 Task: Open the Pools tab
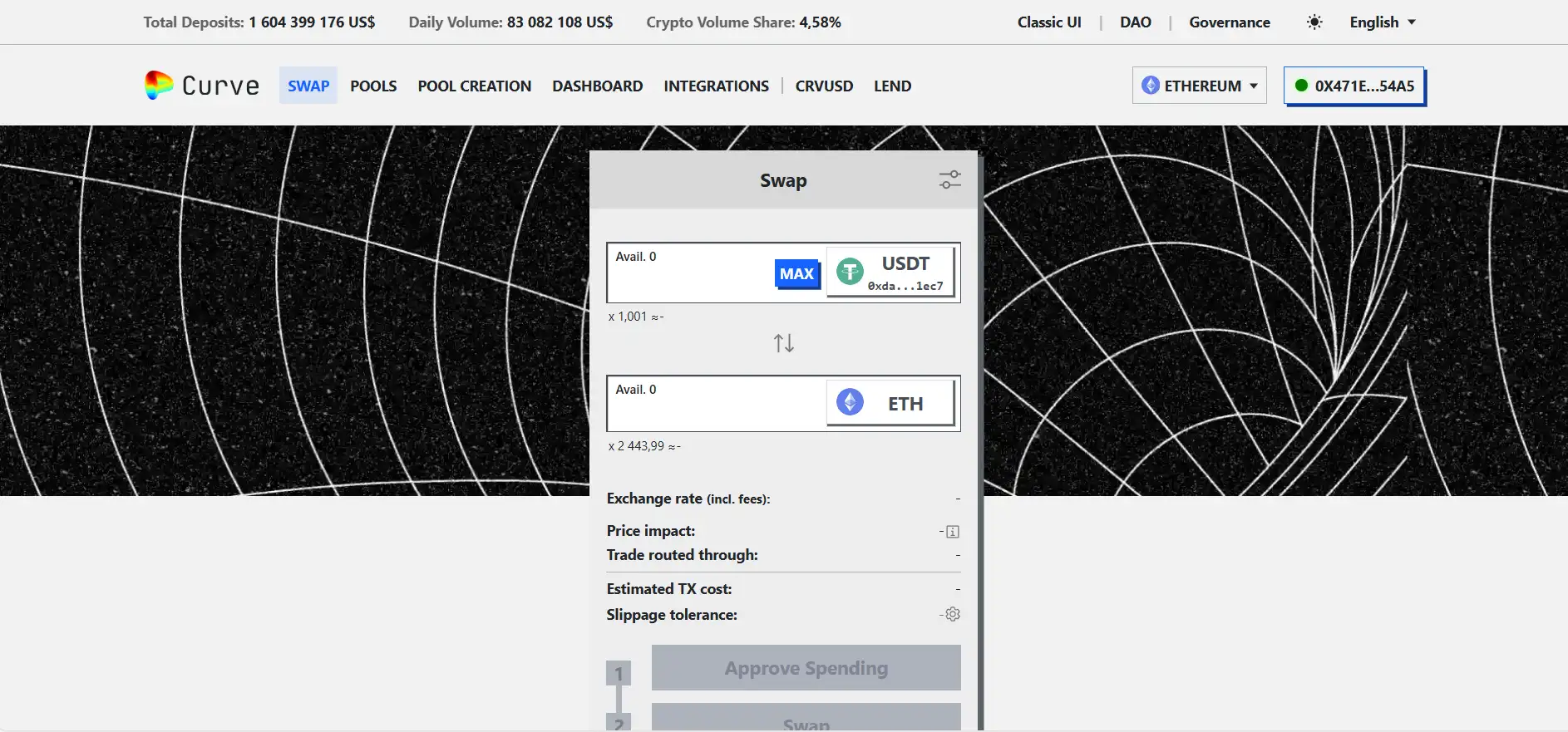373,86
